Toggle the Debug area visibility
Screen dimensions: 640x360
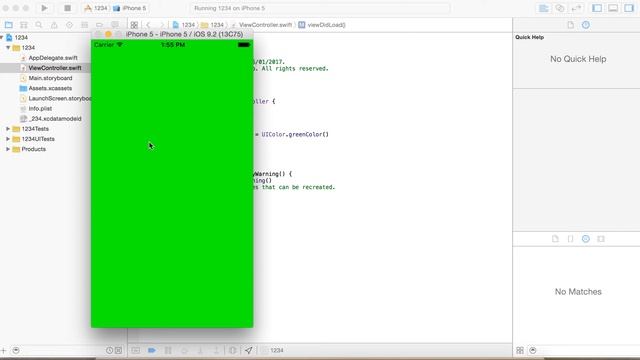613,8
